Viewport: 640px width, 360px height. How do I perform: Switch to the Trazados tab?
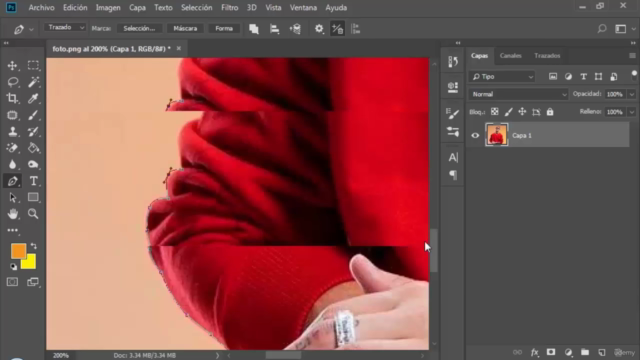pos(547,56)
